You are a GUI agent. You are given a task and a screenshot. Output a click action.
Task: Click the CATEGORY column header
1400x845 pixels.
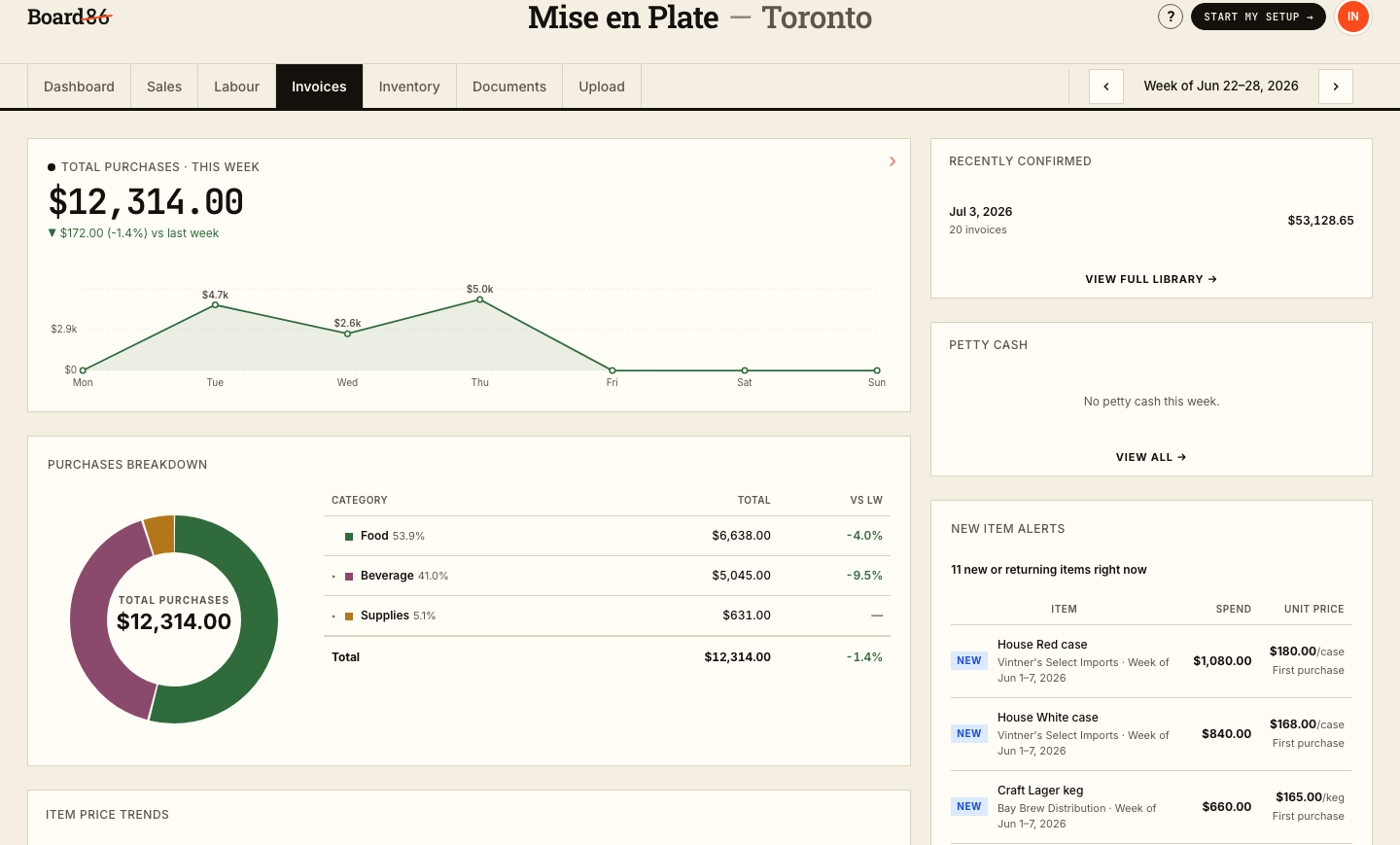[x=360, y=500]
